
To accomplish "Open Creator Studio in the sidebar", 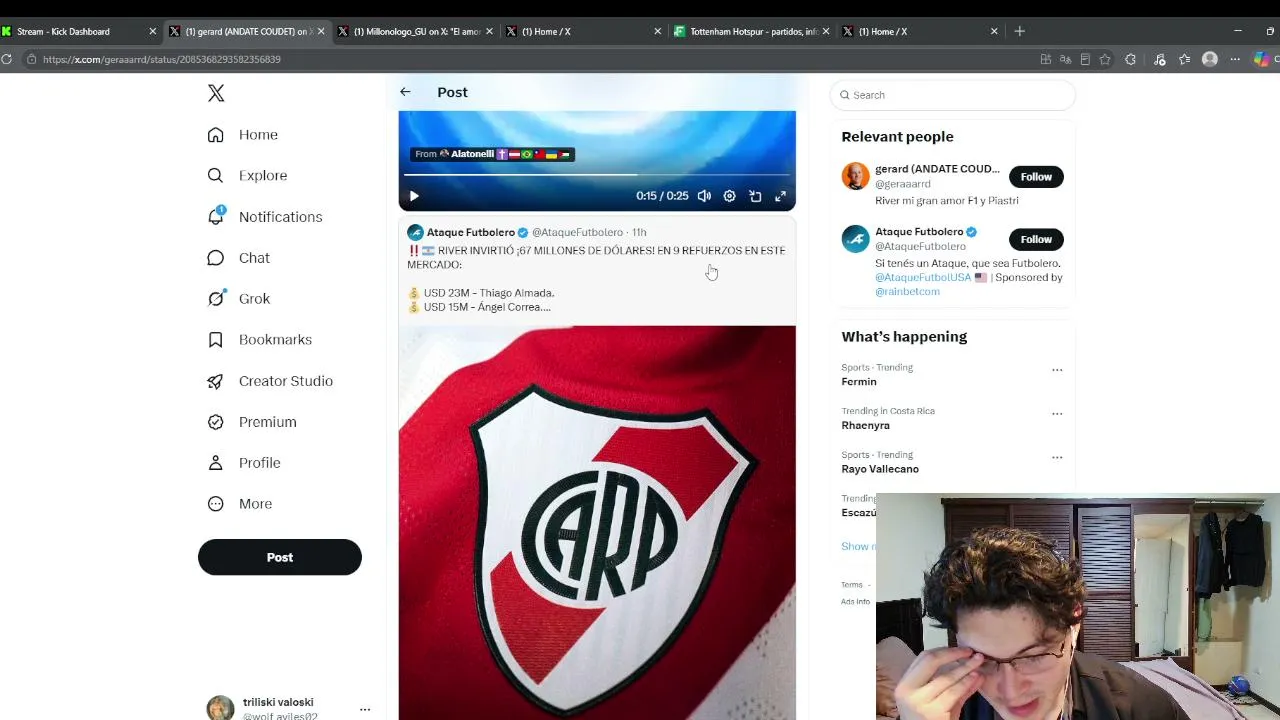I will pyautogui.click(x=269, y=381).
